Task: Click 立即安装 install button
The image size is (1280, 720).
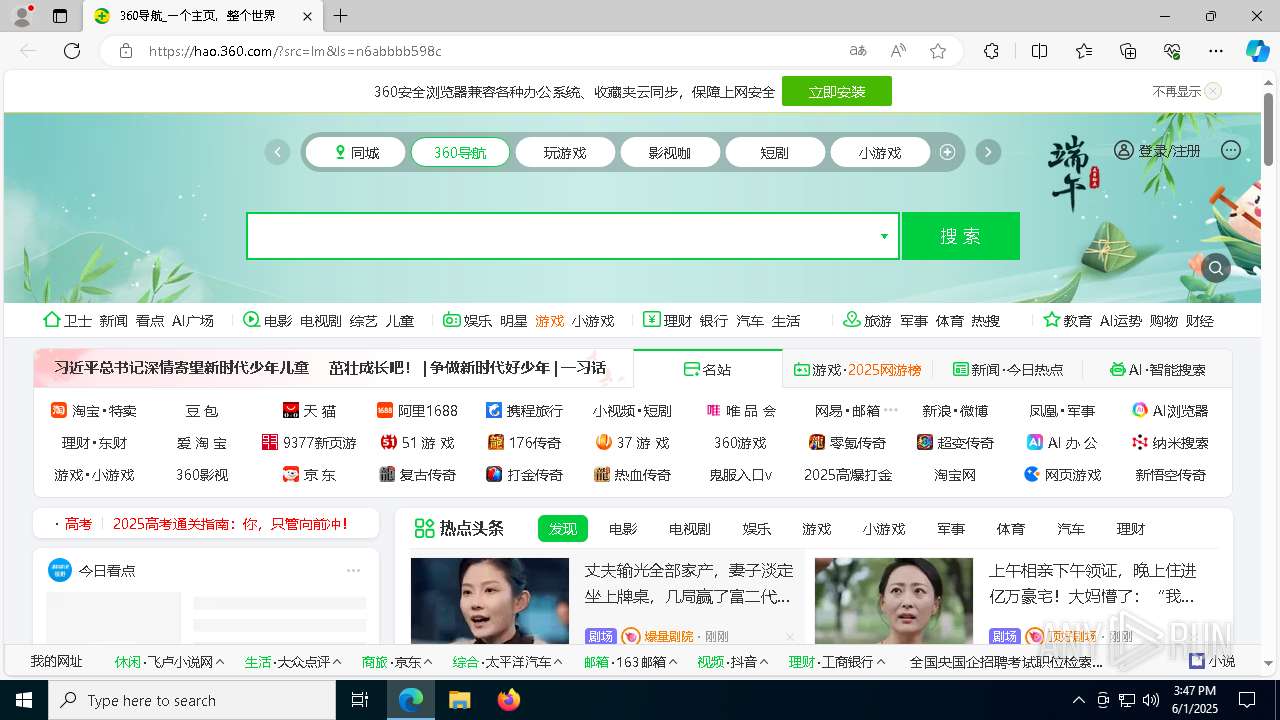Action: [x=837, y=91]
